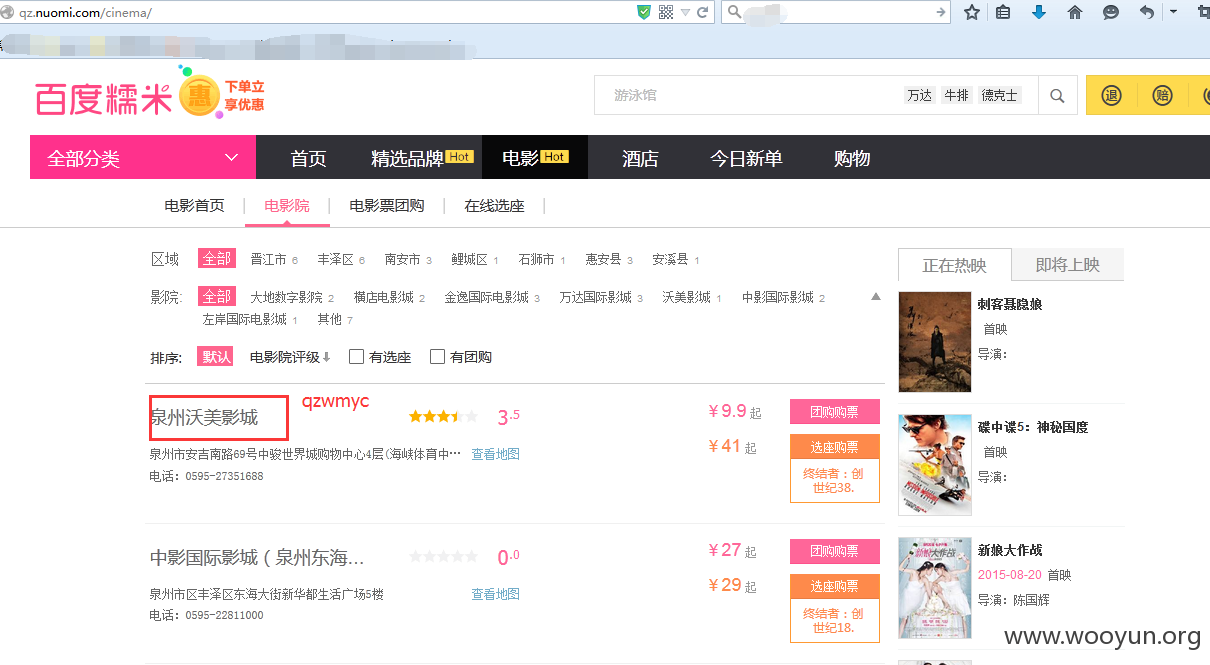Open 查看地图 for 中影国际影城
The width and height of the screenshot is (1210, 665).
495,594
